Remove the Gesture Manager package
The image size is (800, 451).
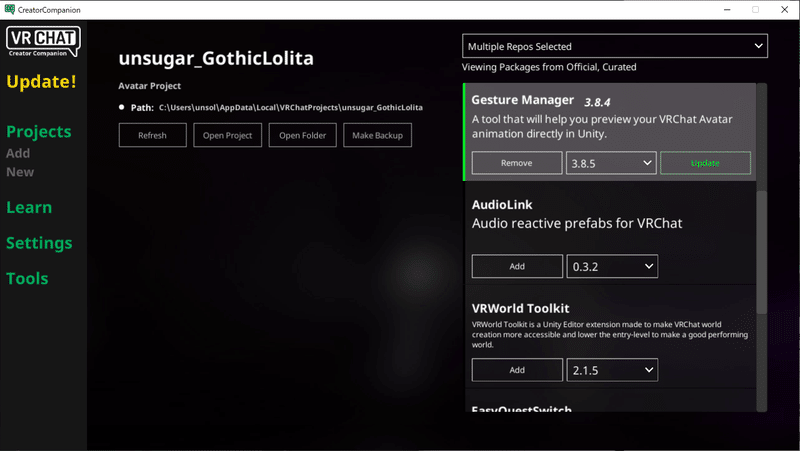(x=517, y=163)
